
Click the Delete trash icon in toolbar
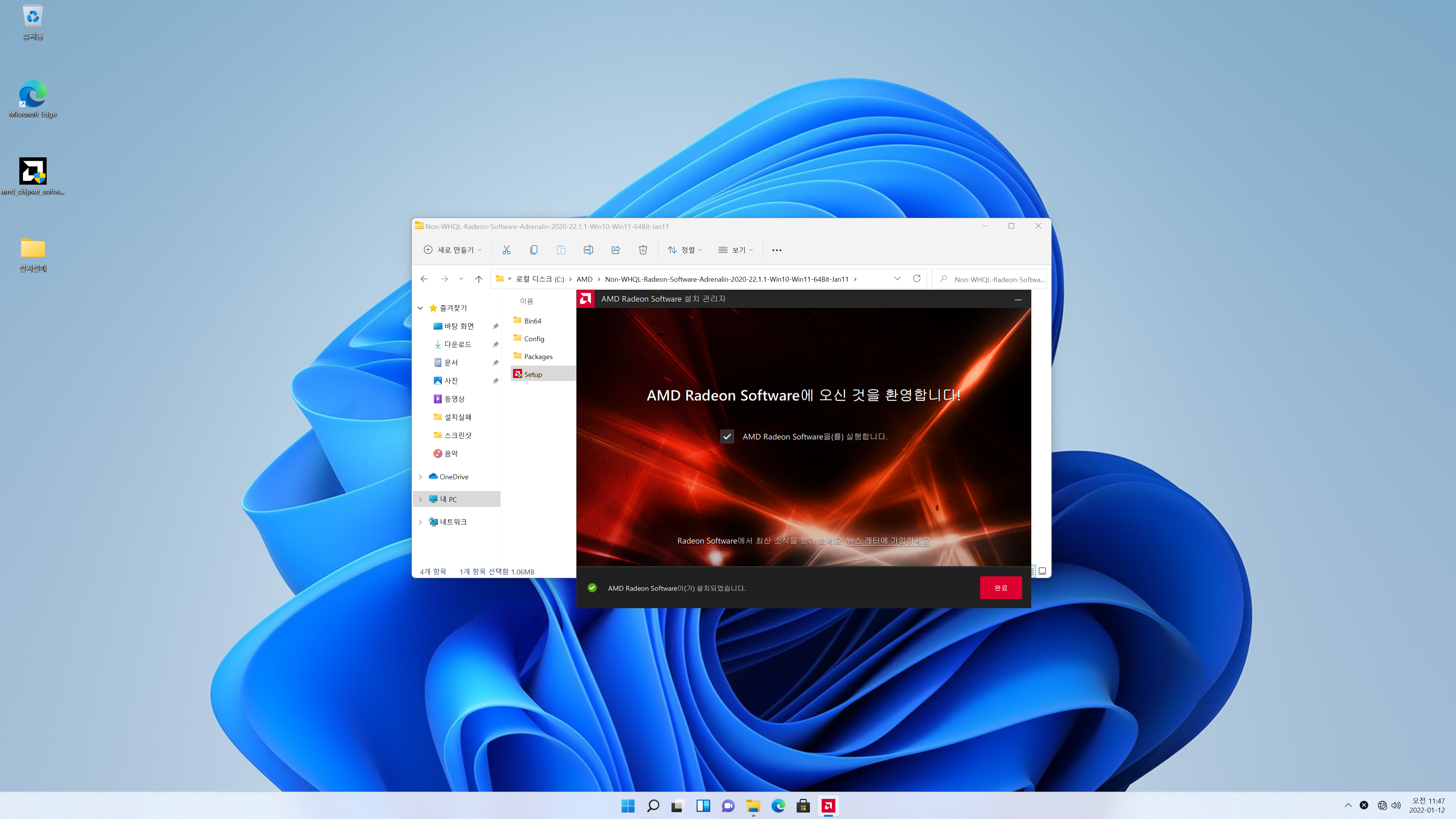[x=643, y=250]
